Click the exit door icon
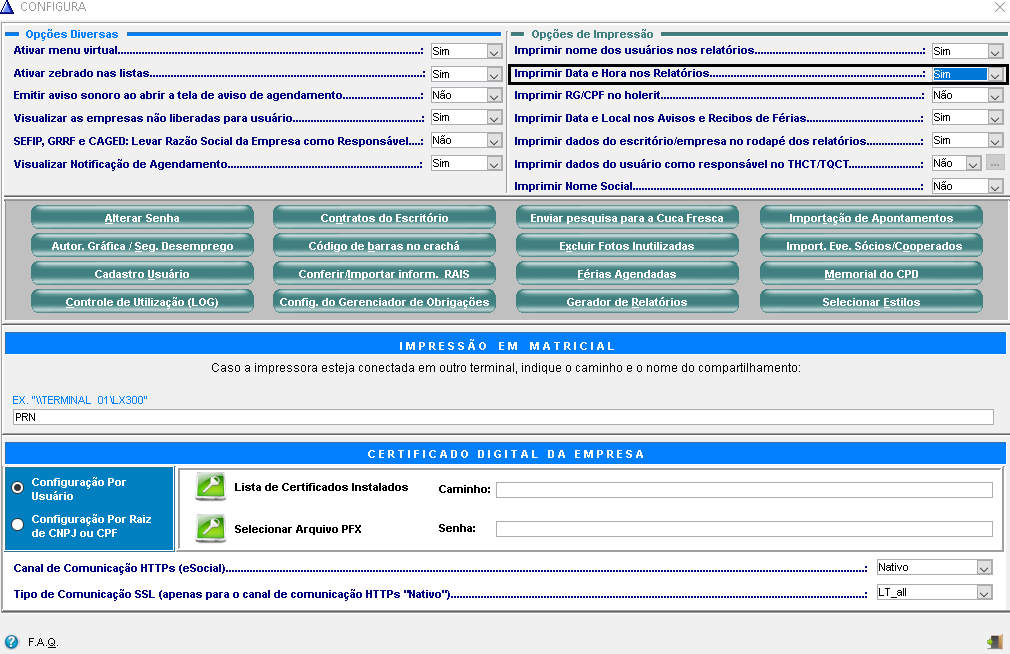 pos(995,642)
